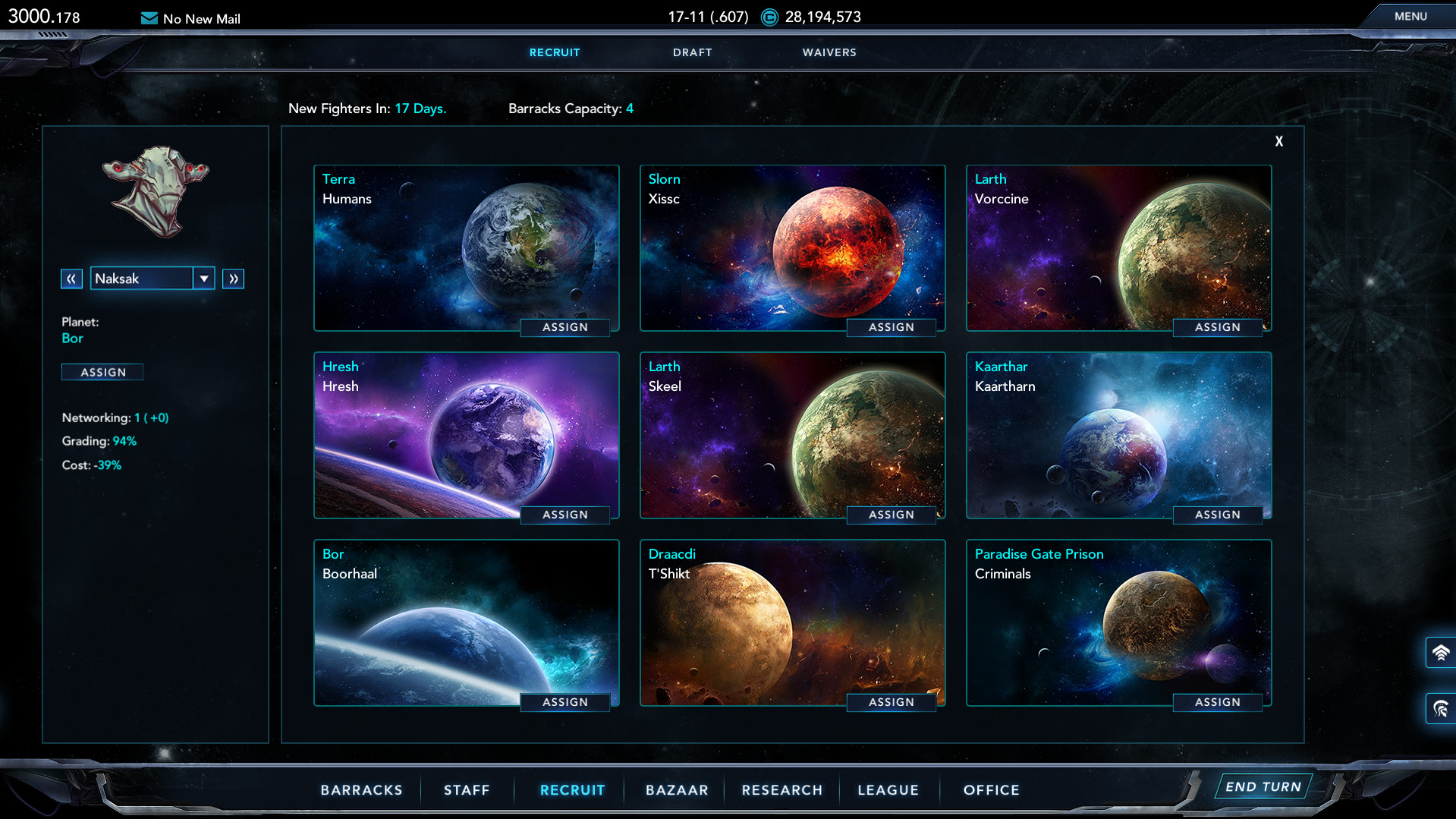Image resolution: width=1456 pixels, height=819 pixels.
Task: Go to the BAZAAR section
Action: [676, 789]
